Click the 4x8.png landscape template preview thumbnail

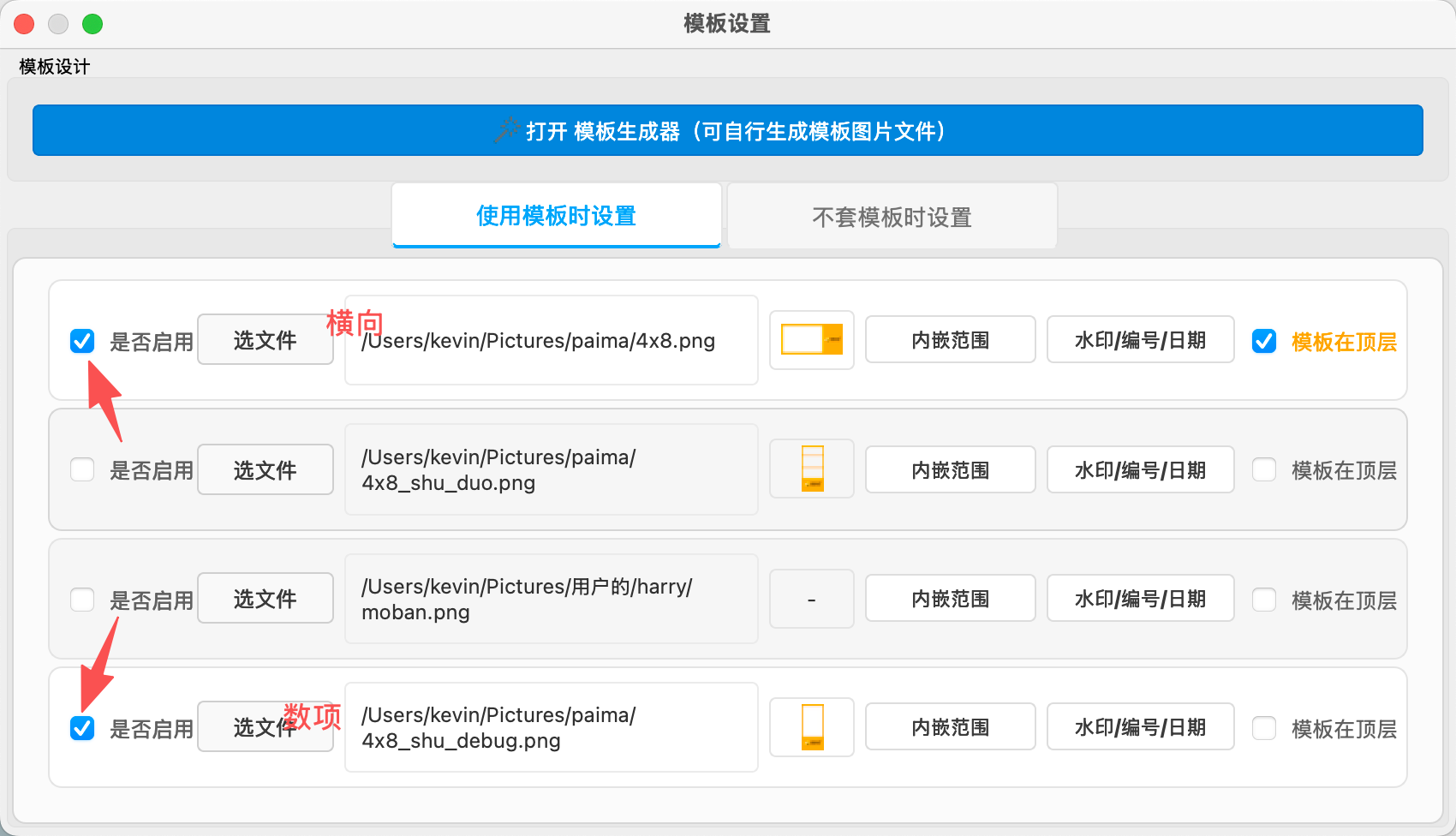(811, 340)
